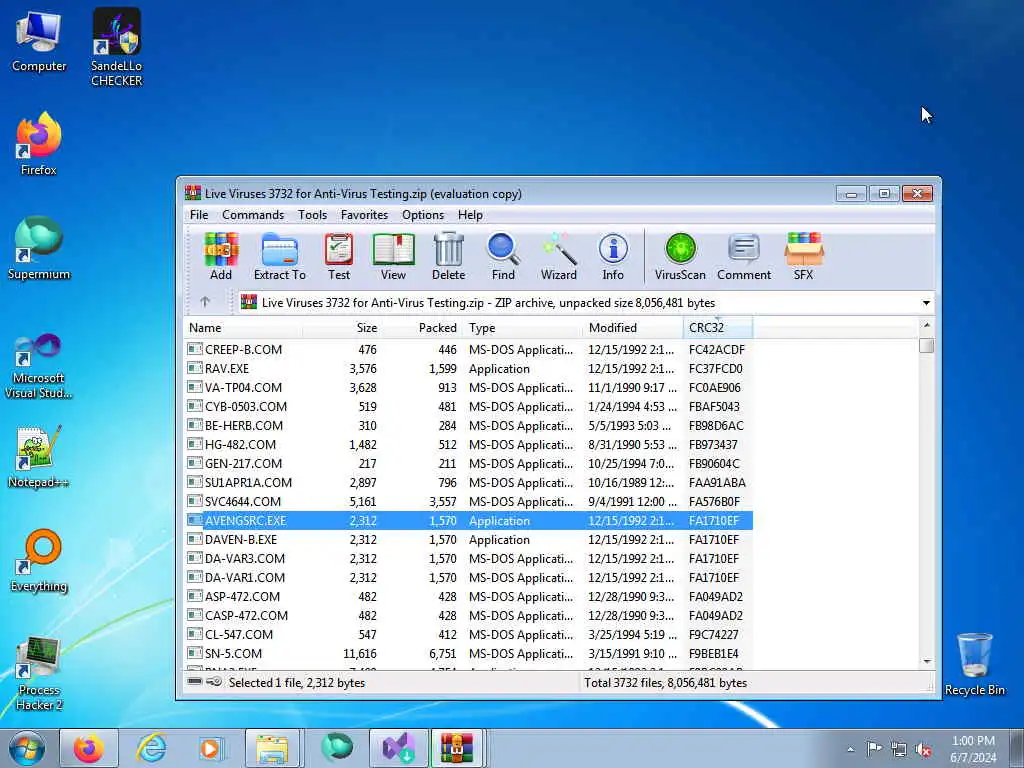Screen dimensions: 1024x768
Task: Sort by the Type column header
Action: tap(522, 327)
